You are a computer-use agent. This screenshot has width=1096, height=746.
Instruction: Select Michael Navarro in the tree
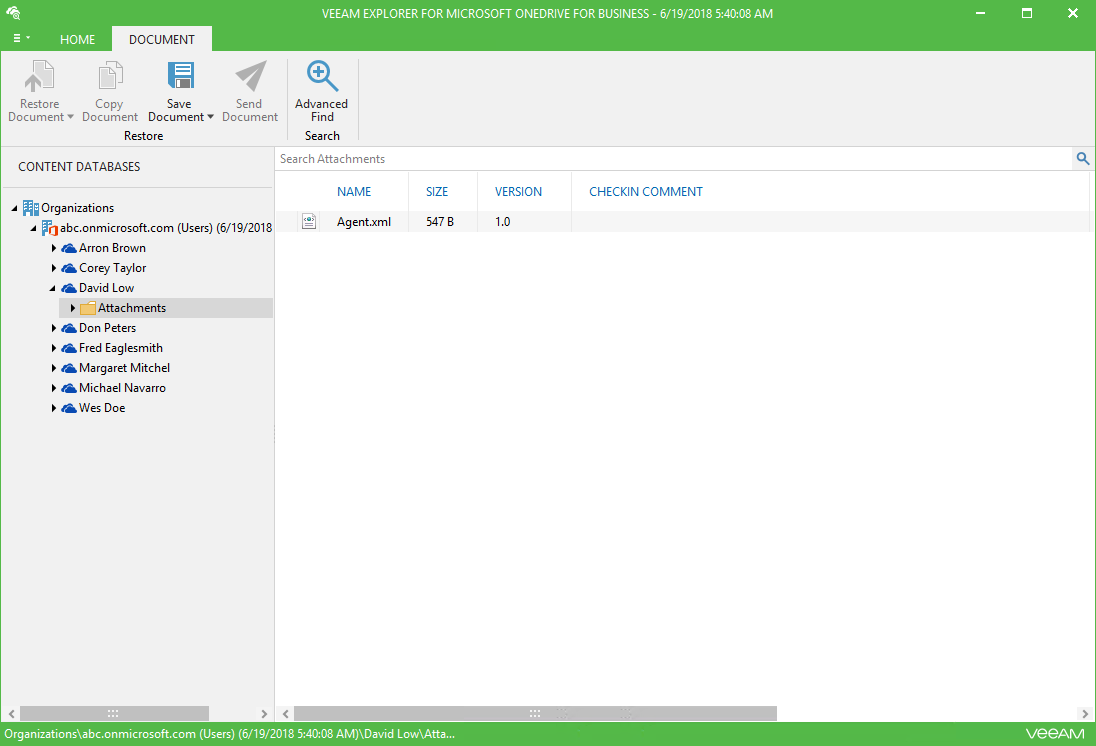coord(122,388)
